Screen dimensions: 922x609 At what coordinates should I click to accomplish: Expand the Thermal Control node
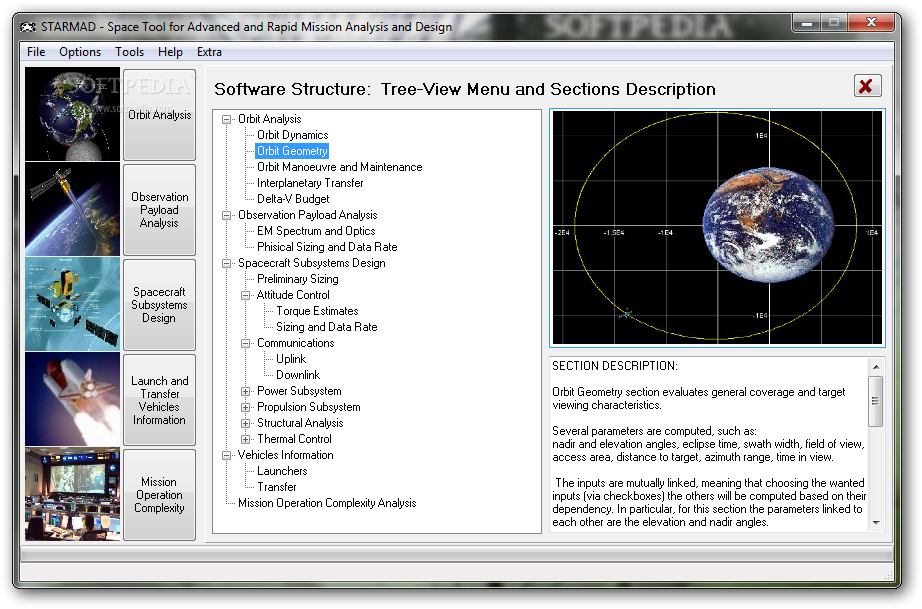click(245, 439)
